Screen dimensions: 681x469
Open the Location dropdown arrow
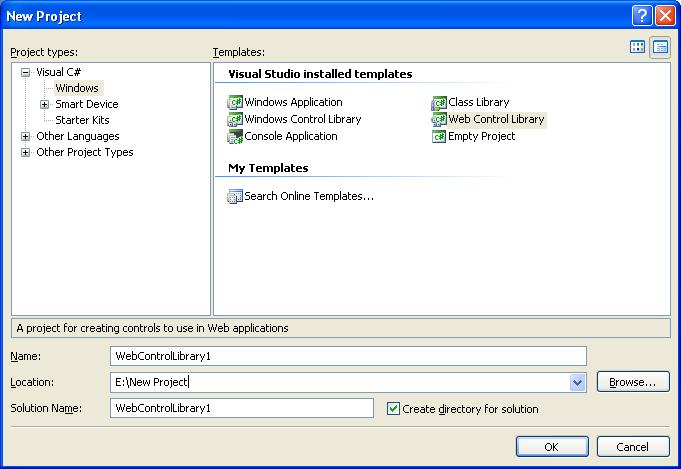click(x=577, y=383)
